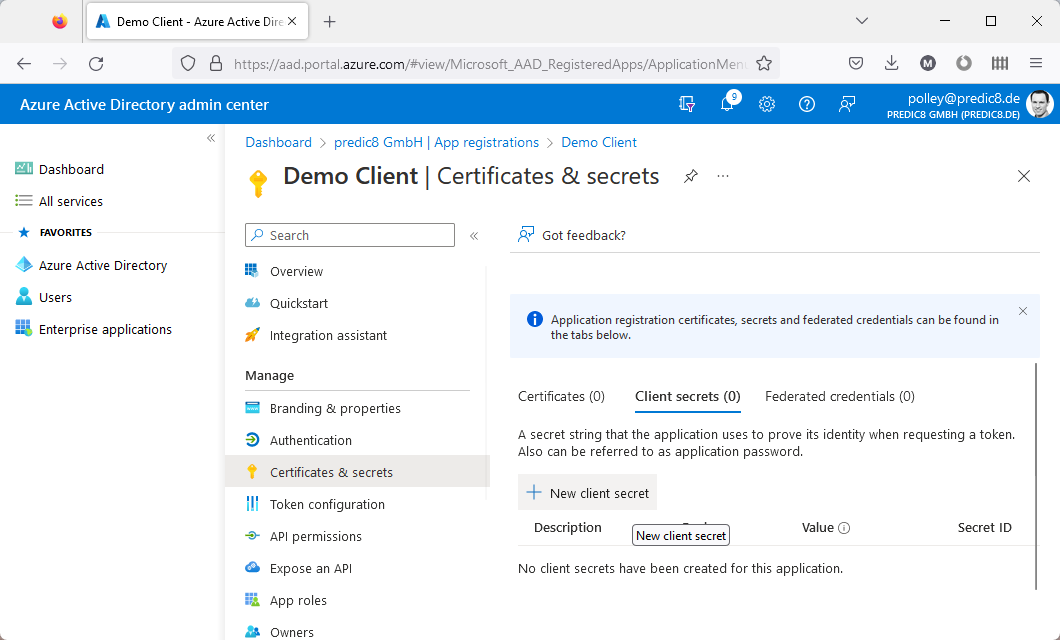Image resolution: width=1060 pixels, height=640 pixels.
Task: Click the resource menu Search field
Action: click(350, 235)
